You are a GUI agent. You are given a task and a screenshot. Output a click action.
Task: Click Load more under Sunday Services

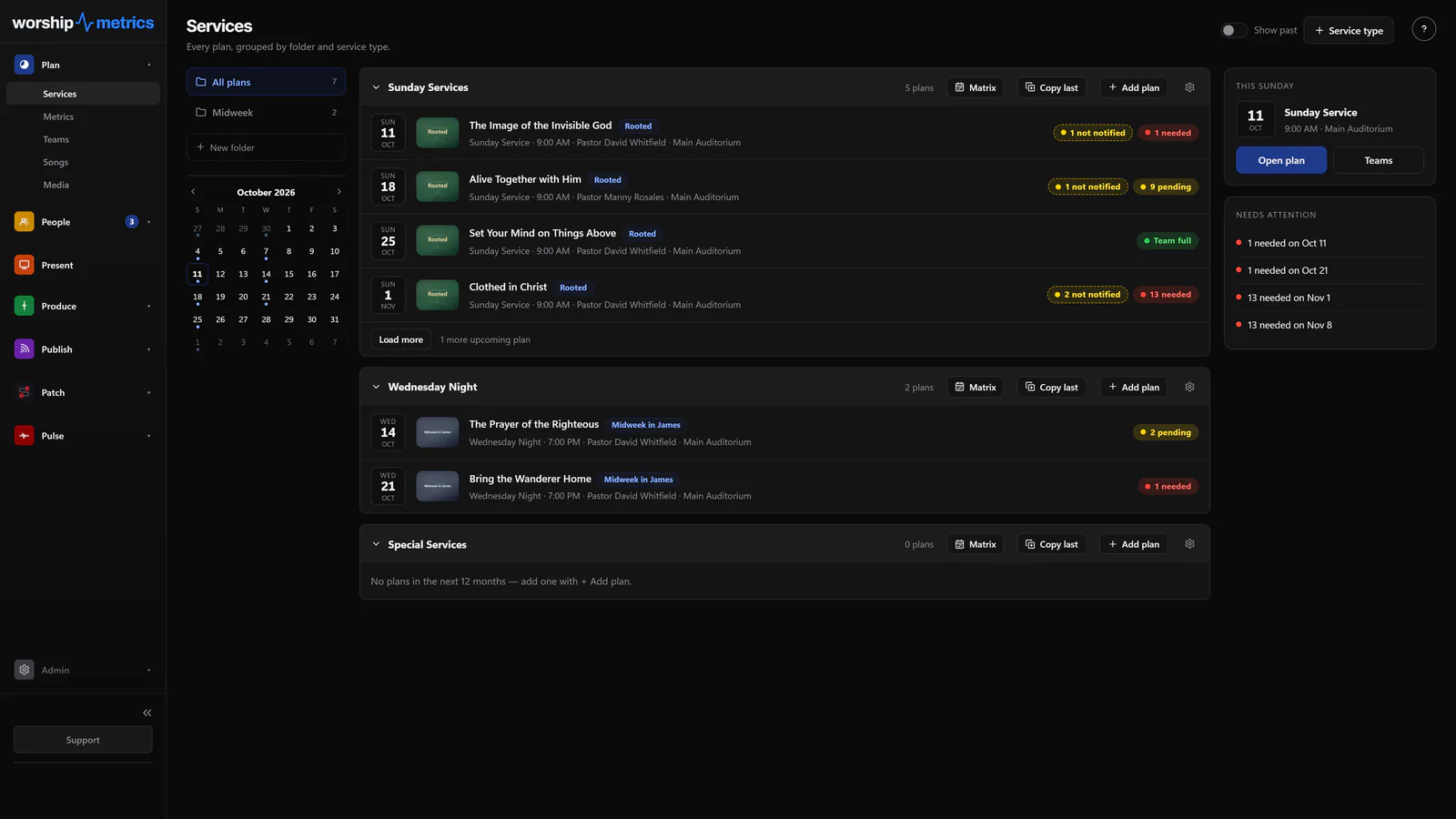pyautogui.click(x=400, y=339)
